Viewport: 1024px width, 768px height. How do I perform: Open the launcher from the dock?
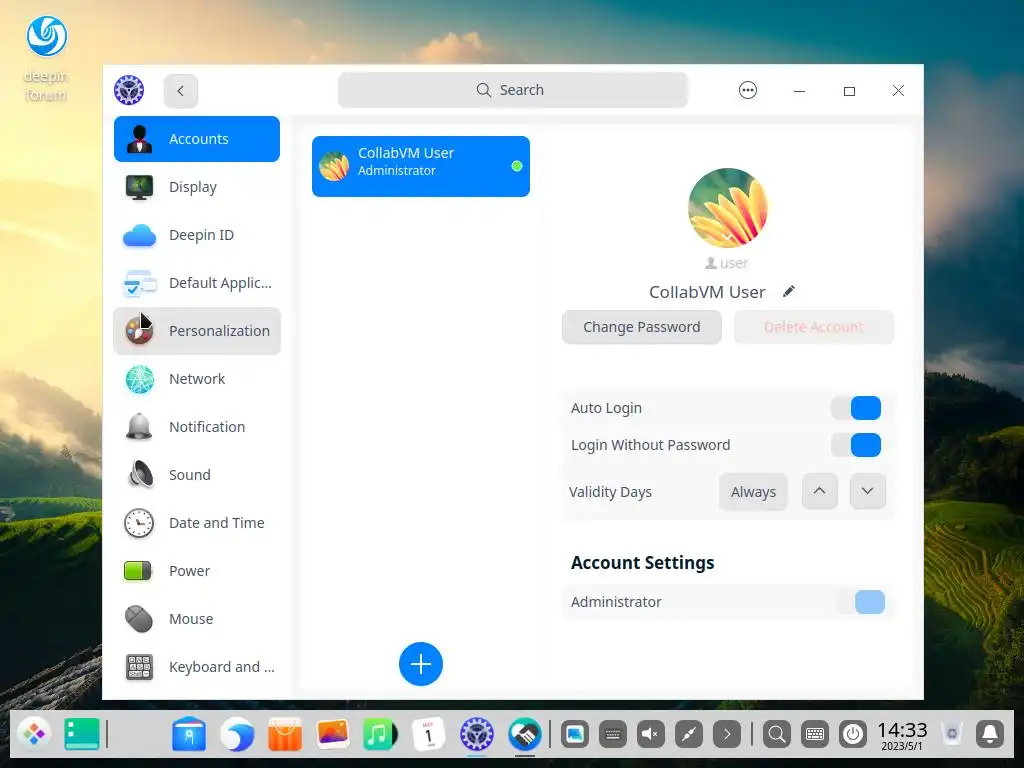[x=33, y=734]
